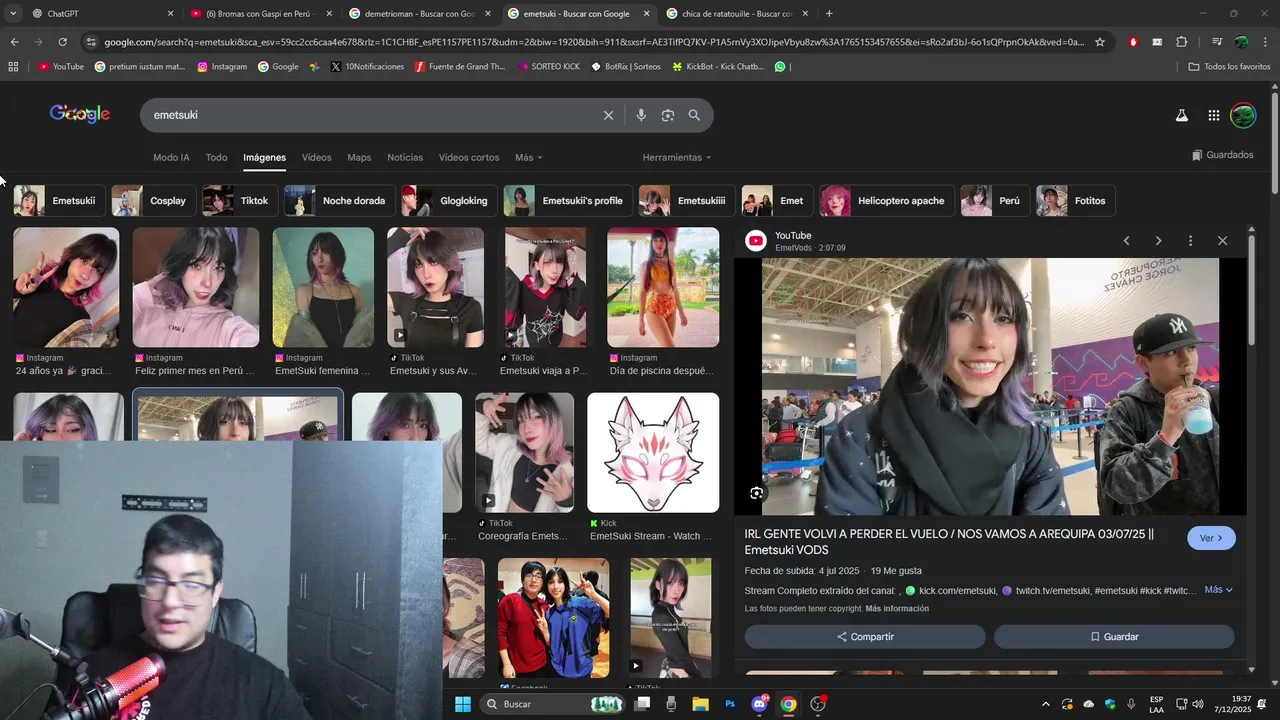Open Todos los favoritos folder
This screenshot has width=1280, height=720.
1229,67
